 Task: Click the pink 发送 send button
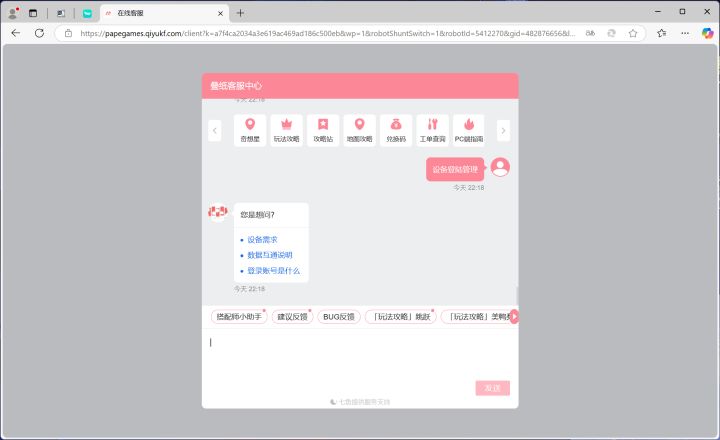coord(493,388)
